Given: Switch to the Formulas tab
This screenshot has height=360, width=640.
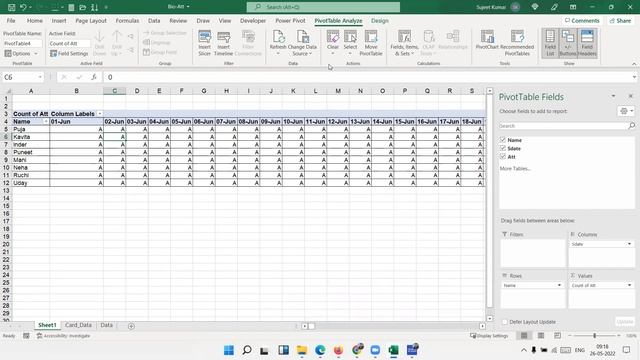Looking at the screenshot, I should coord(127,20).
